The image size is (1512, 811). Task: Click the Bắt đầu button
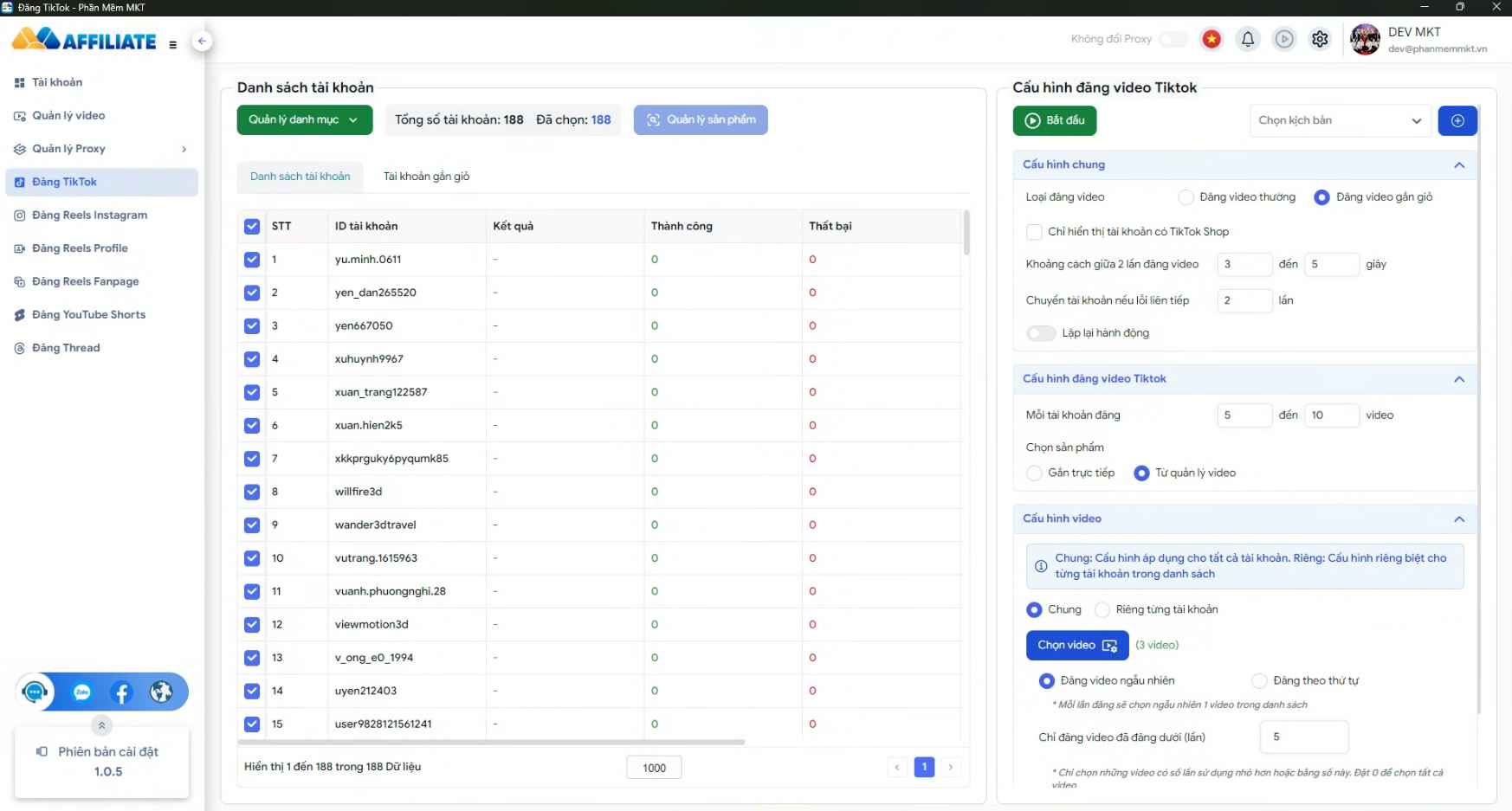pyautogui.click(x=1054, y=120)
